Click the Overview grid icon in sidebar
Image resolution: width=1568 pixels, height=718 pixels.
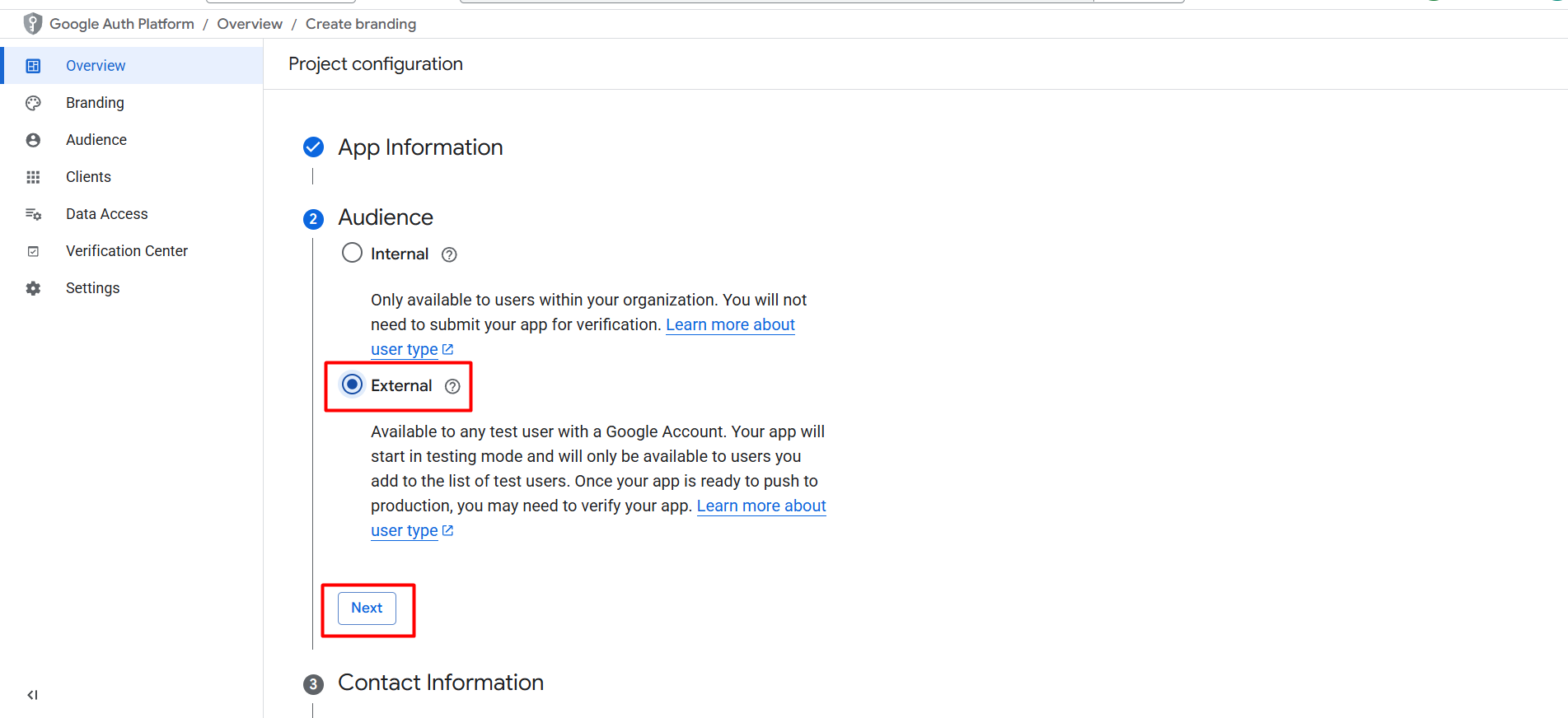coord(33,66)
